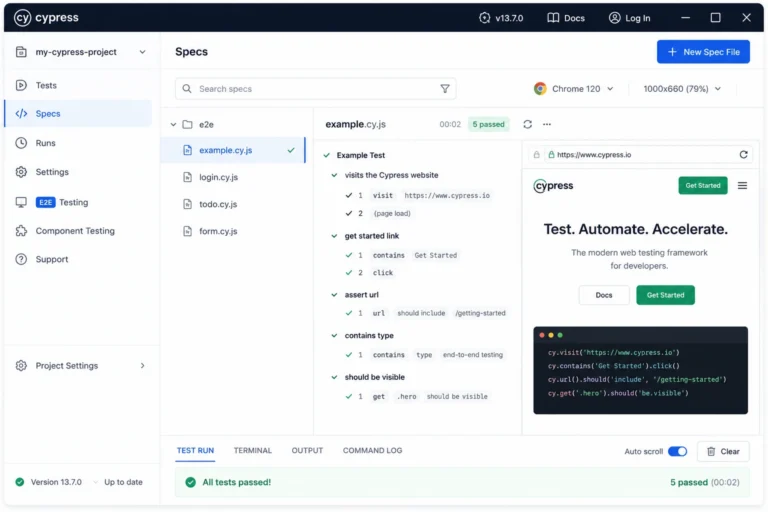768x512 pixels.
Task: Click the New Spec File button
Action: 703,52
